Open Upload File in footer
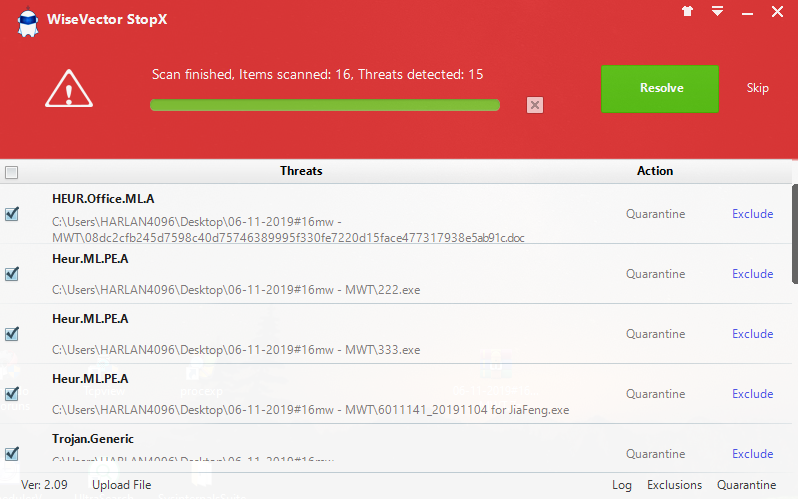This screenshot has height=499, width=798. pyautogui.click(x=122, y=485)
